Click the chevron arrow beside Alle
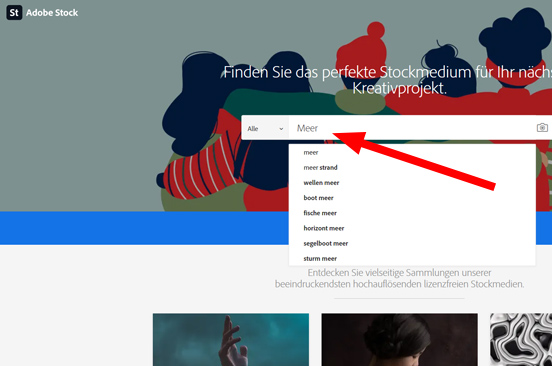Viewport: 552px width, 366px height. coord(281,129)
